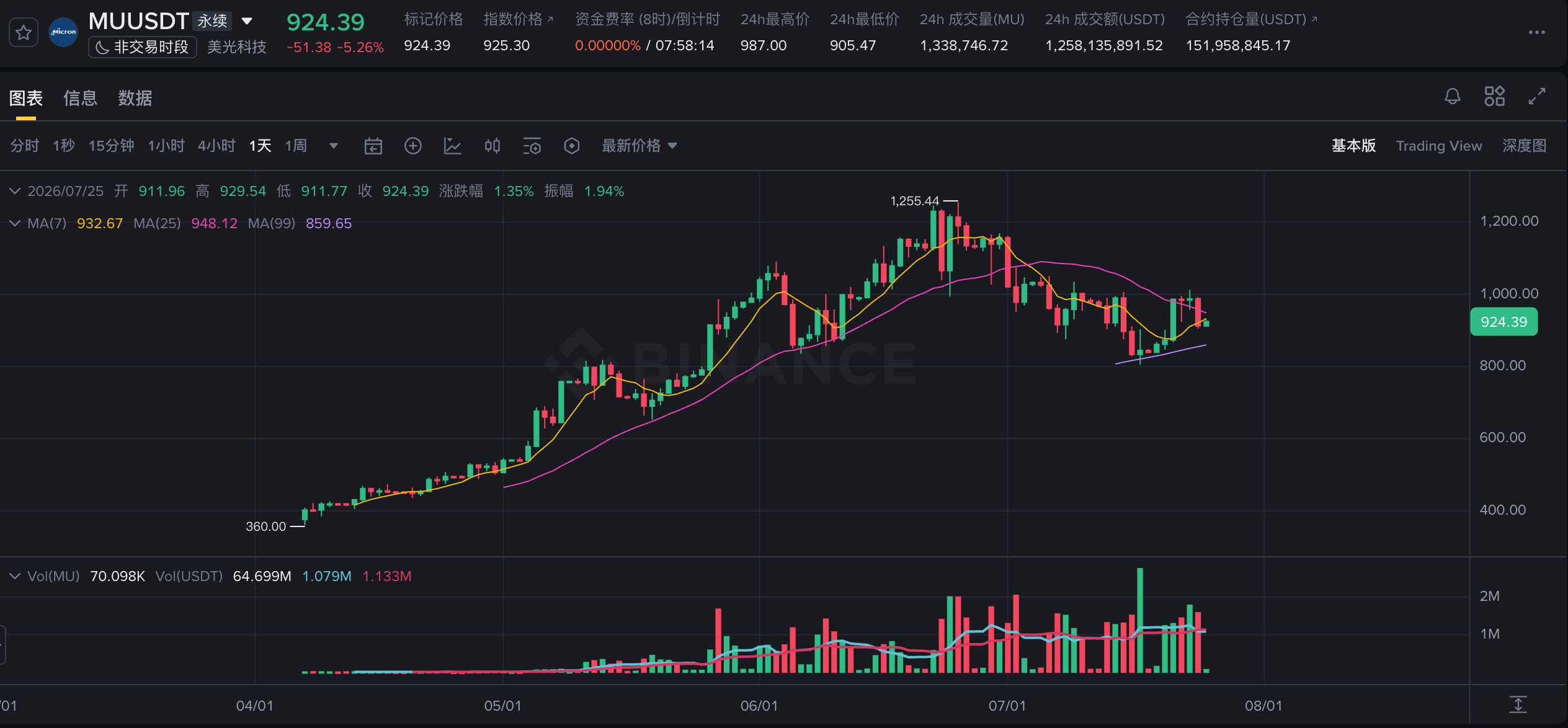Click the 合约持仓量(USDT) label link
1568x728 pixels.
click(1246, 19)
